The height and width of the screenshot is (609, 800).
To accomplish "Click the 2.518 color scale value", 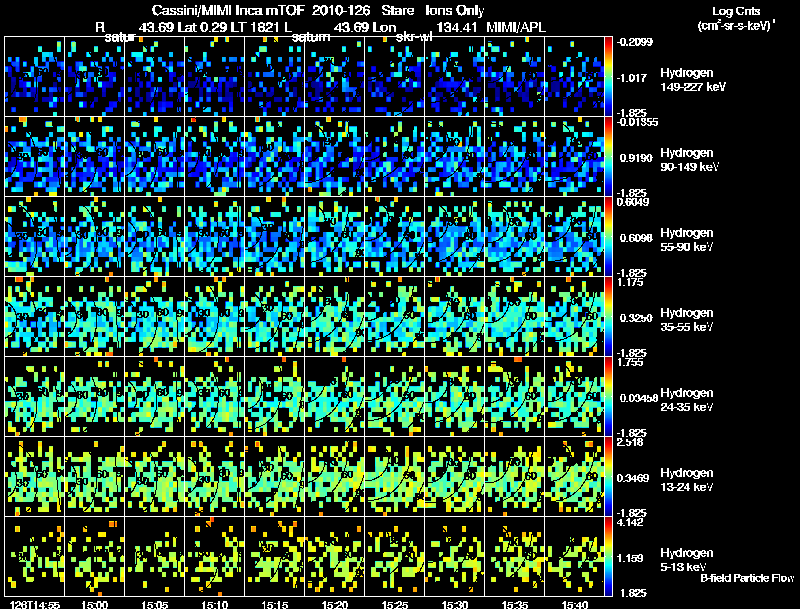I will click(630, 442).
